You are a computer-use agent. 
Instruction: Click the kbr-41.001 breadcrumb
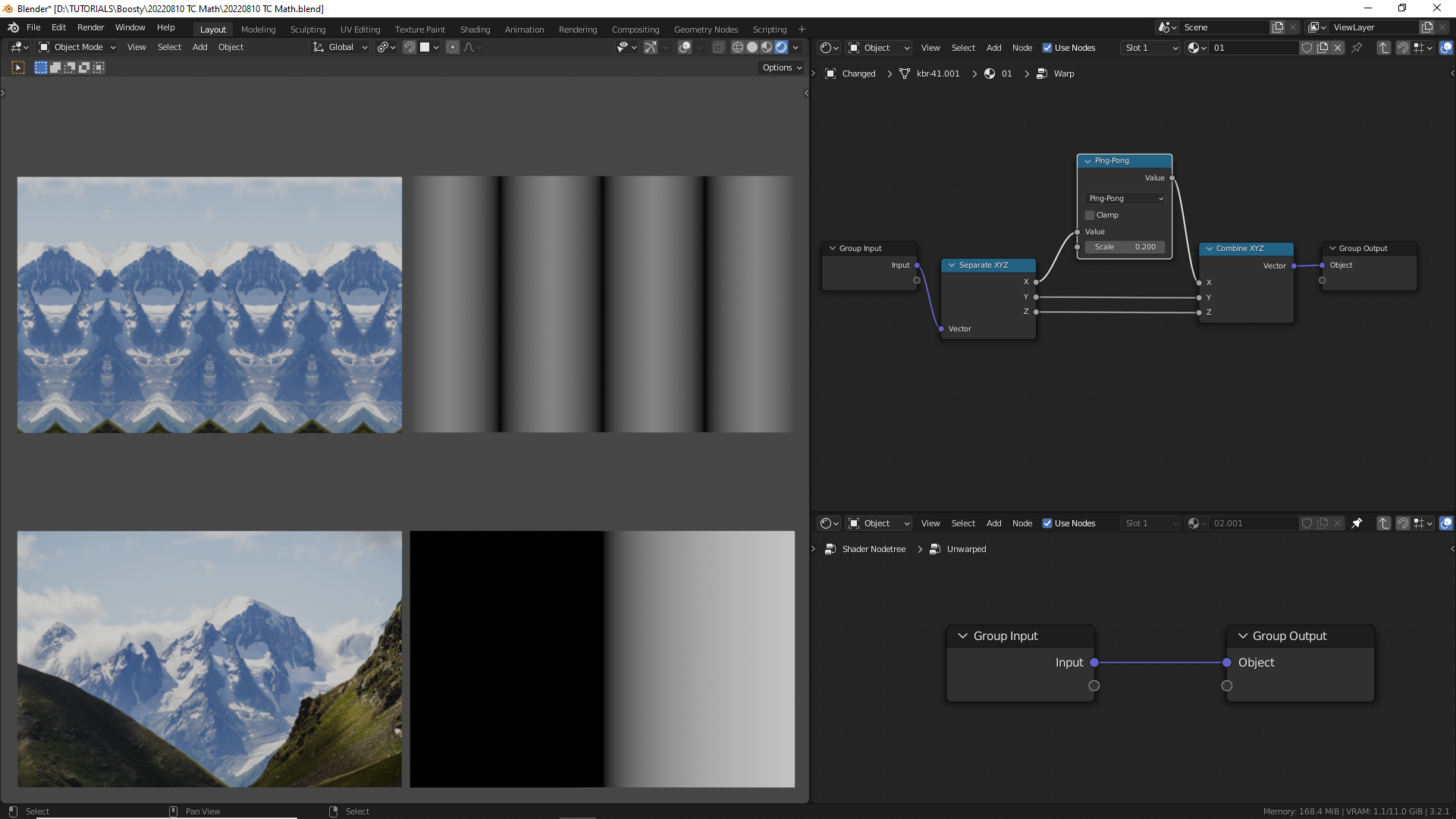click(x=937, y=74)
